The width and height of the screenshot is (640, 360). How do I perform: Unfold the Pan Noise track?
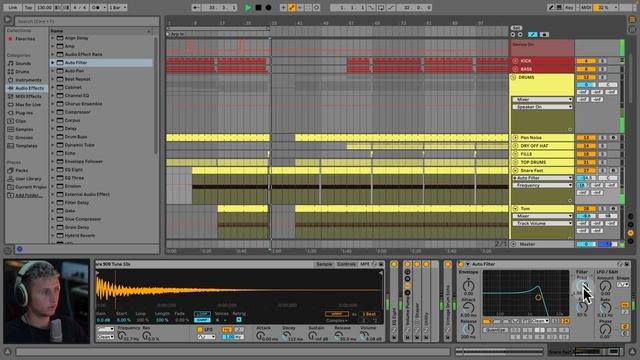pos(515,138)
